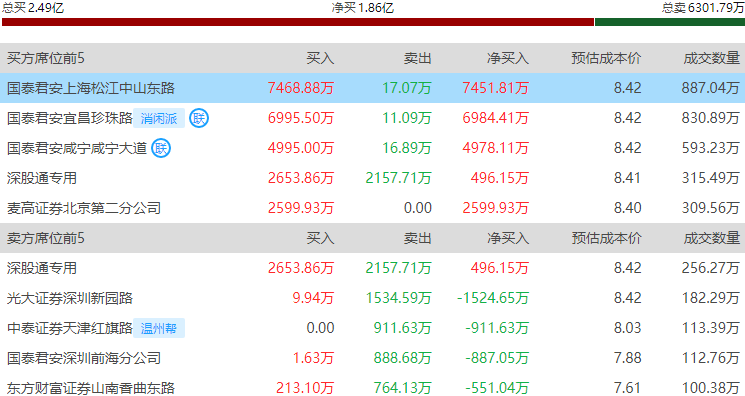Click sell amount 911.63万
The height and width of the screenshot is (396, 745).
point(402,328)
